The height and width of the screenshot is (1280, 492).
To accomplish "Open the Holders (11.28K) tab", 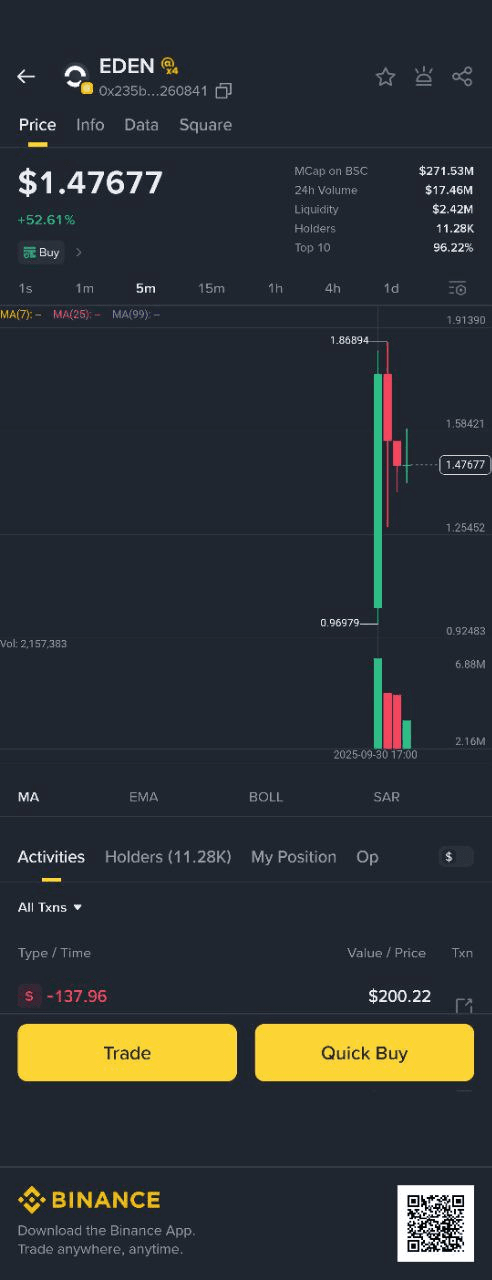I will pos(168,857).
